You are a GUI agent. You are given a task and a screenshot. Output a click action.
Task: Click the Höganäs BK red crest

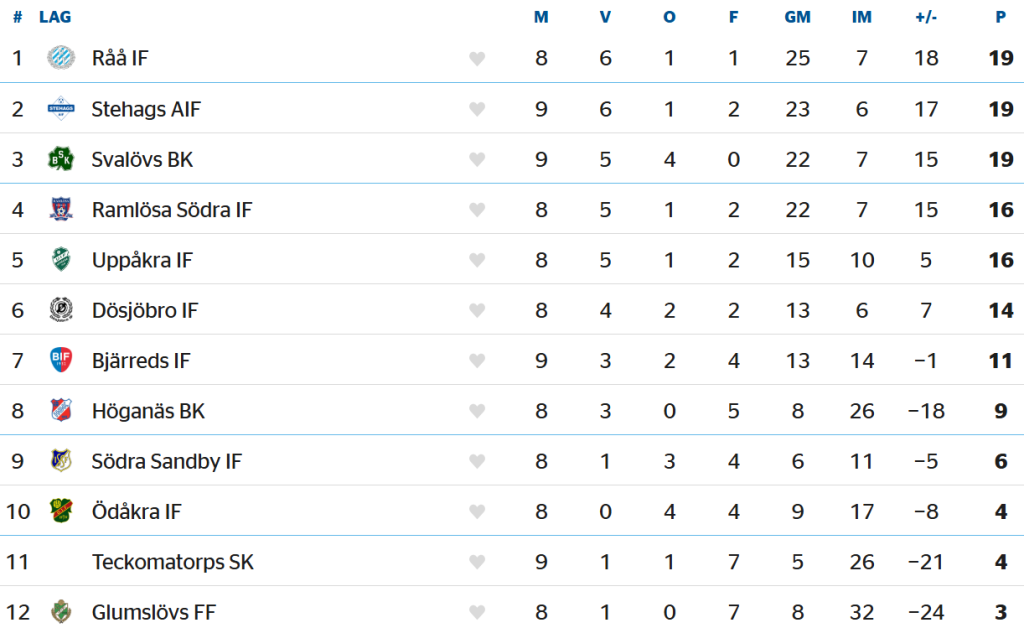[61, 410]
